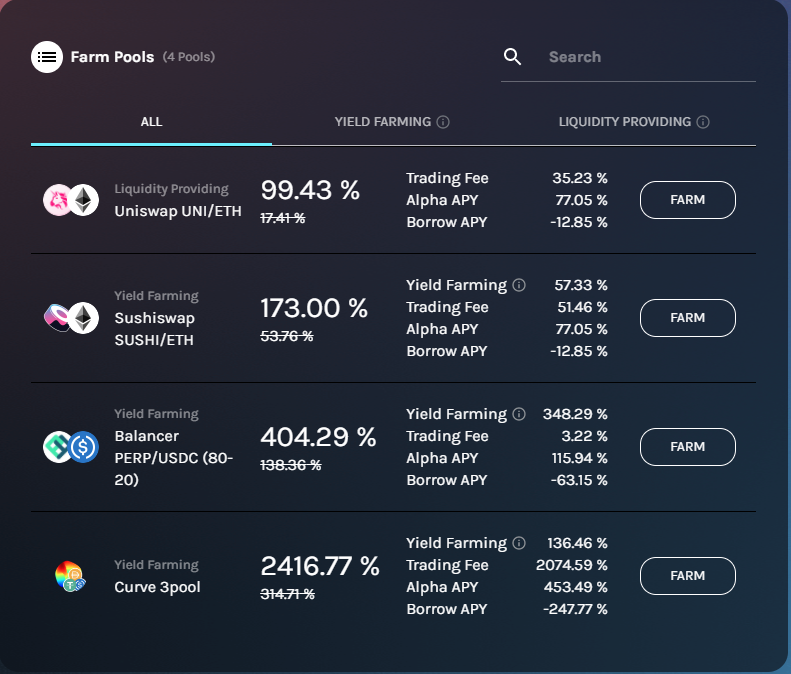
Task: Click the Farm Pools list icon
Action: click(x=47, y=57)
